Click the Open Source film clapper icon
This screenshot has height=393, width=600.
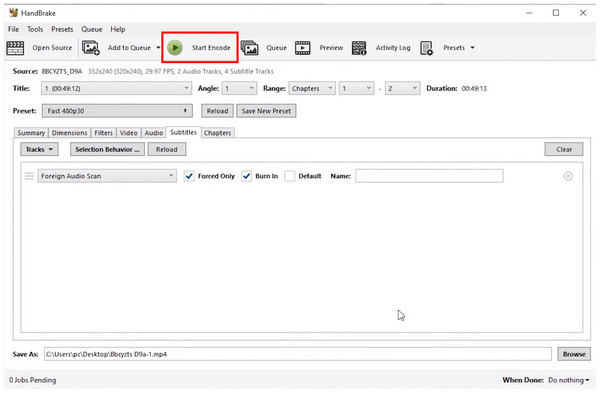[x=15, y=48]
